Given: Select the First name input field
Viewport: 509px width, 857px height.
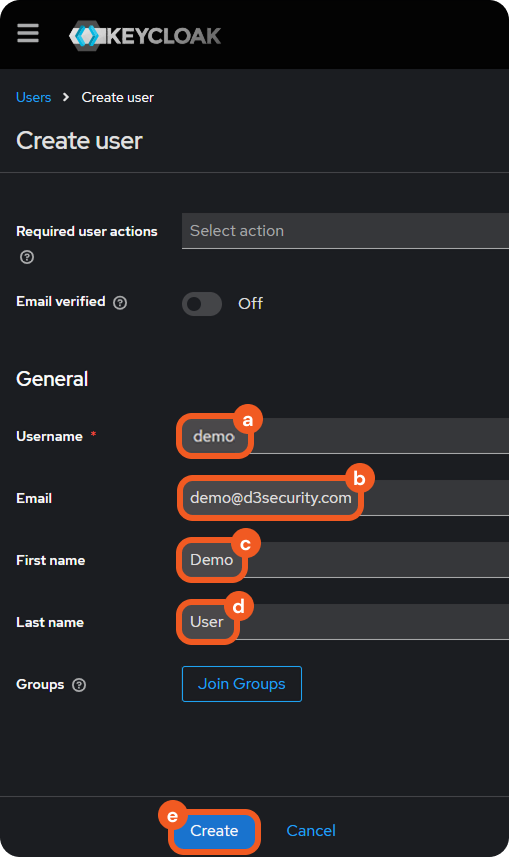Looking at the screenshot, I should pyautogui.click(x=346, y=560).
